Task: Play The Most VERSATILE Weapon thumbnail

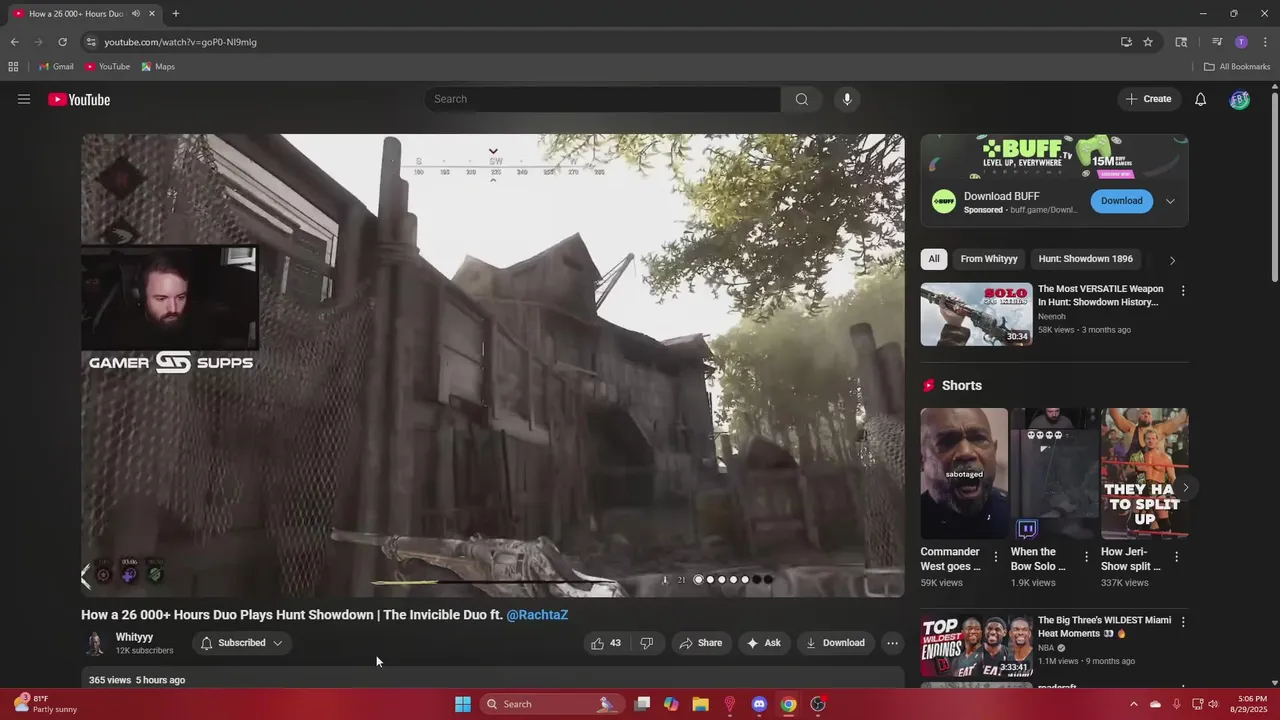Action: tap(977, 314)
